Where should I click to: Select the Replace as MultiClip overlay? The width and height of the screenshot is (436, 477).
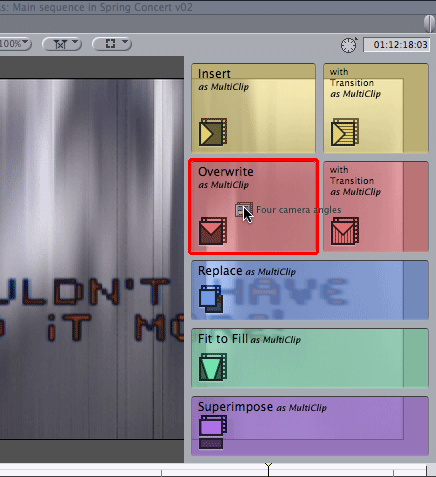click(310, 290)
